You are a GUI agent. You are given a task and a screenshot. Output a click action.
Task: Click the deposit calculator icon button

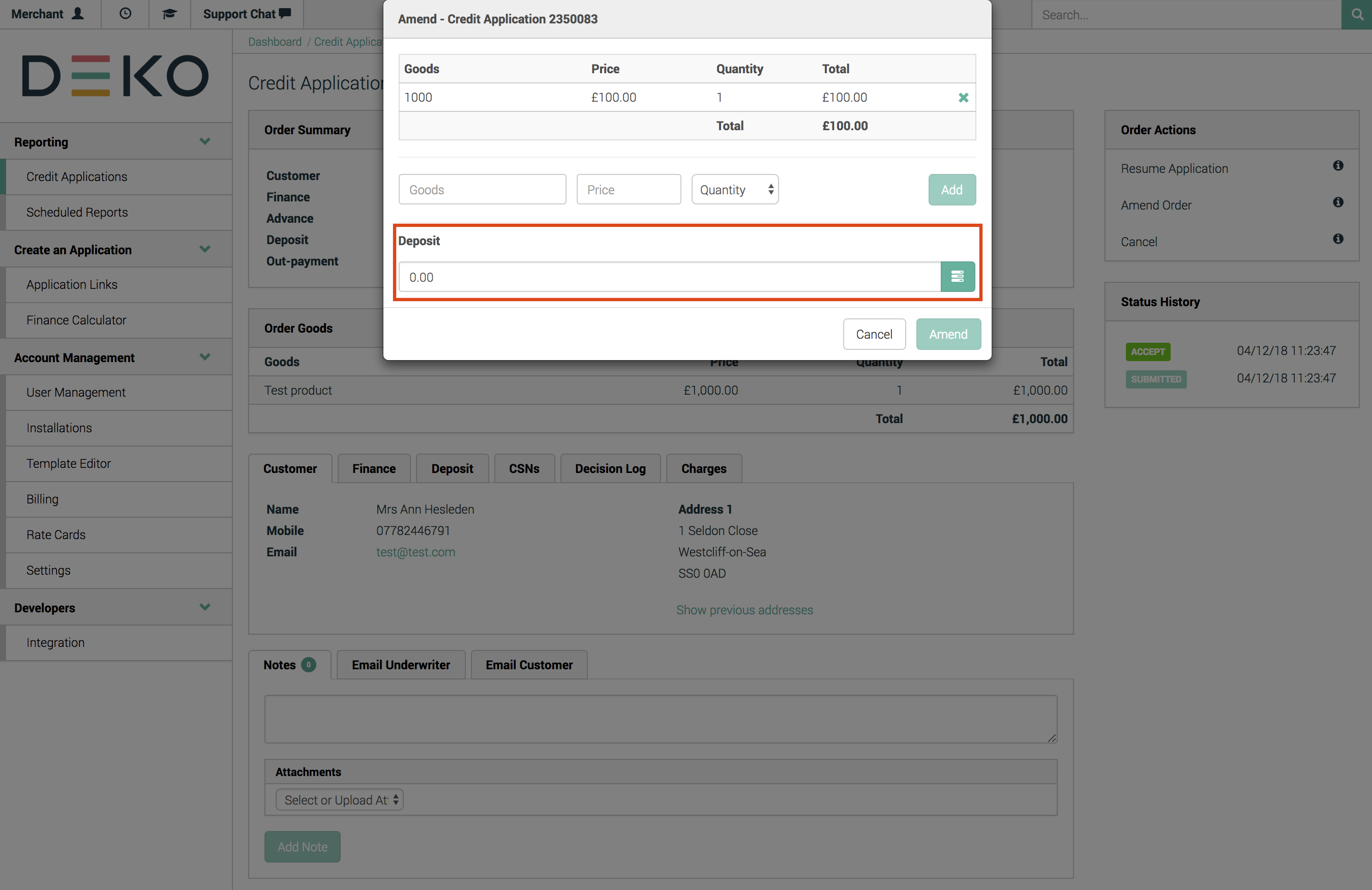(x=957, y=277)
